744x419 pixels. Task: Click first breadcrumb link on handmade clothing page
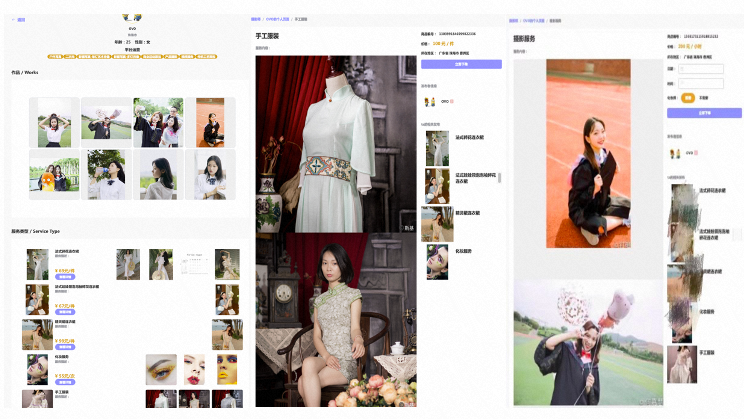[x=256, y=19]
